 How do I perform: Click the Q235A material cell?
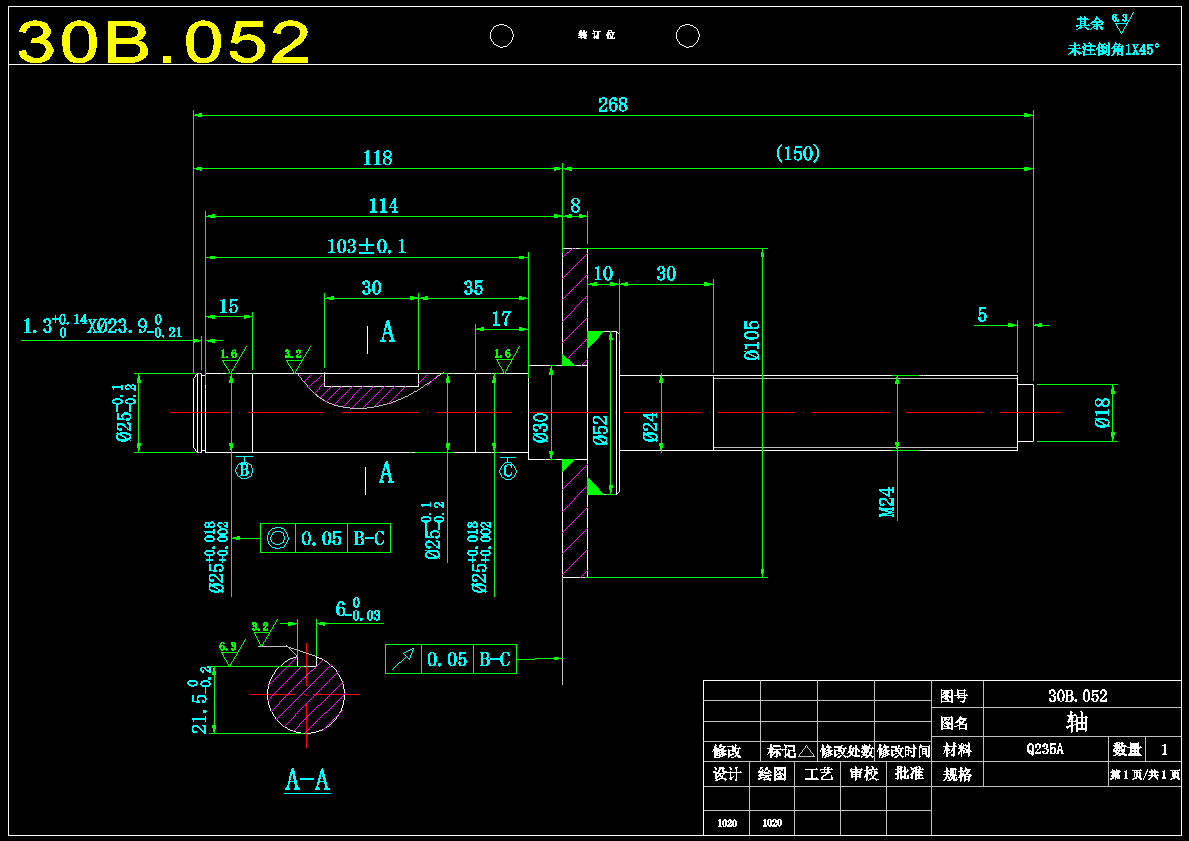1045,750
